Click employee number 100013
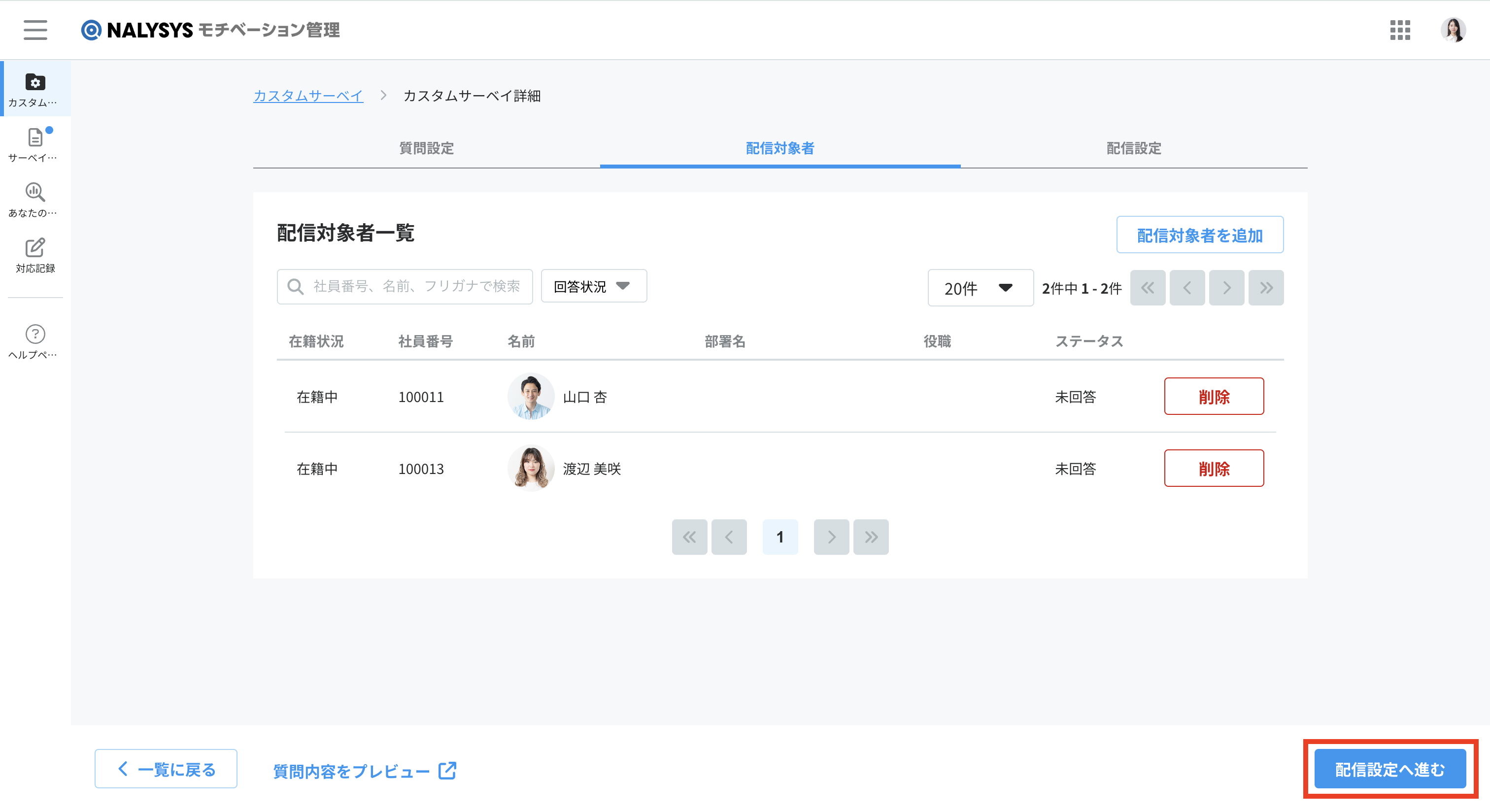Image resolution: width=1490 pixels, height=812 pixels. tap(421, 469)
